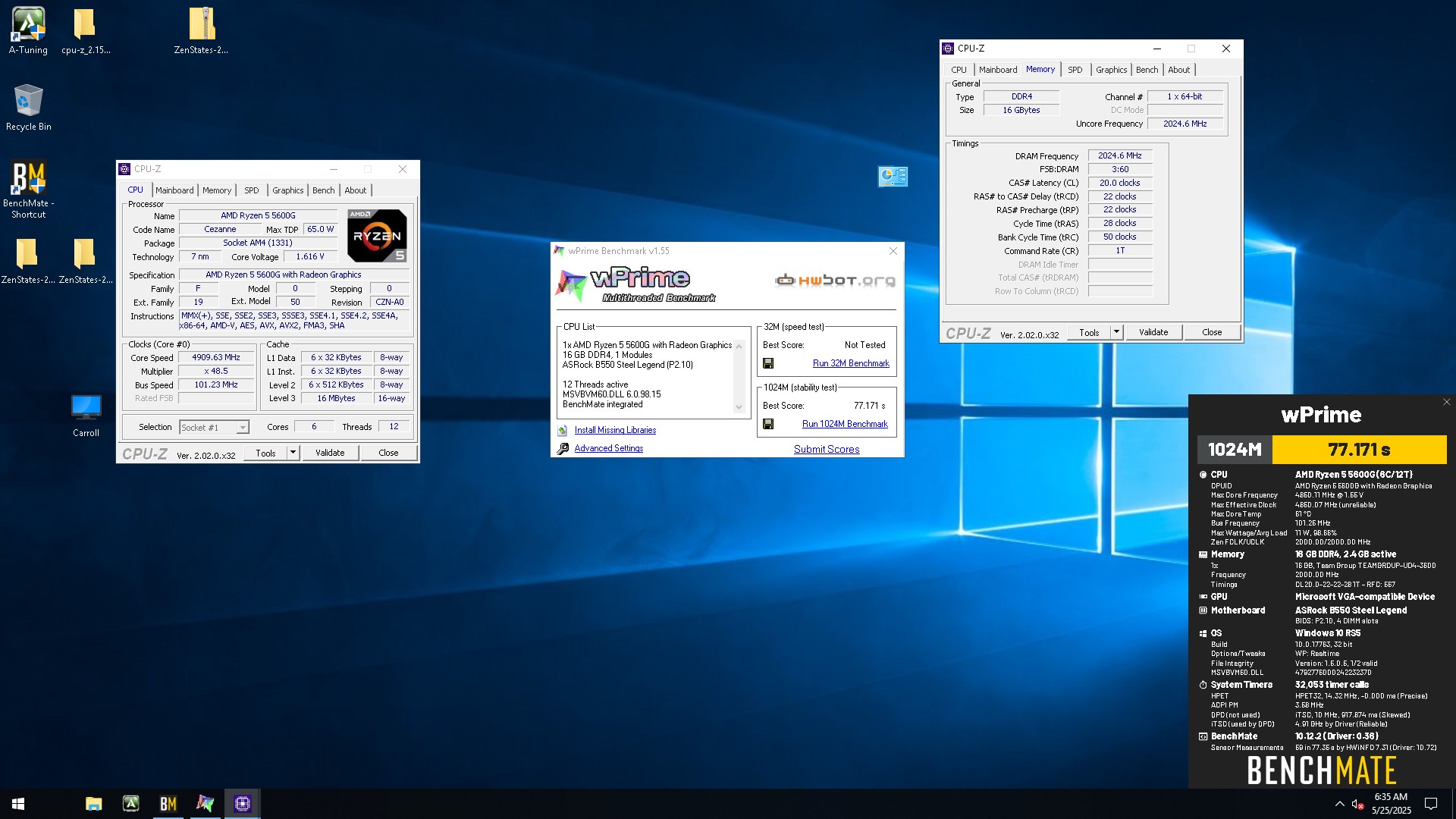
Task: Expand Tools dropdown arrow in right CPU-Z
Action: pos(1116,332)
